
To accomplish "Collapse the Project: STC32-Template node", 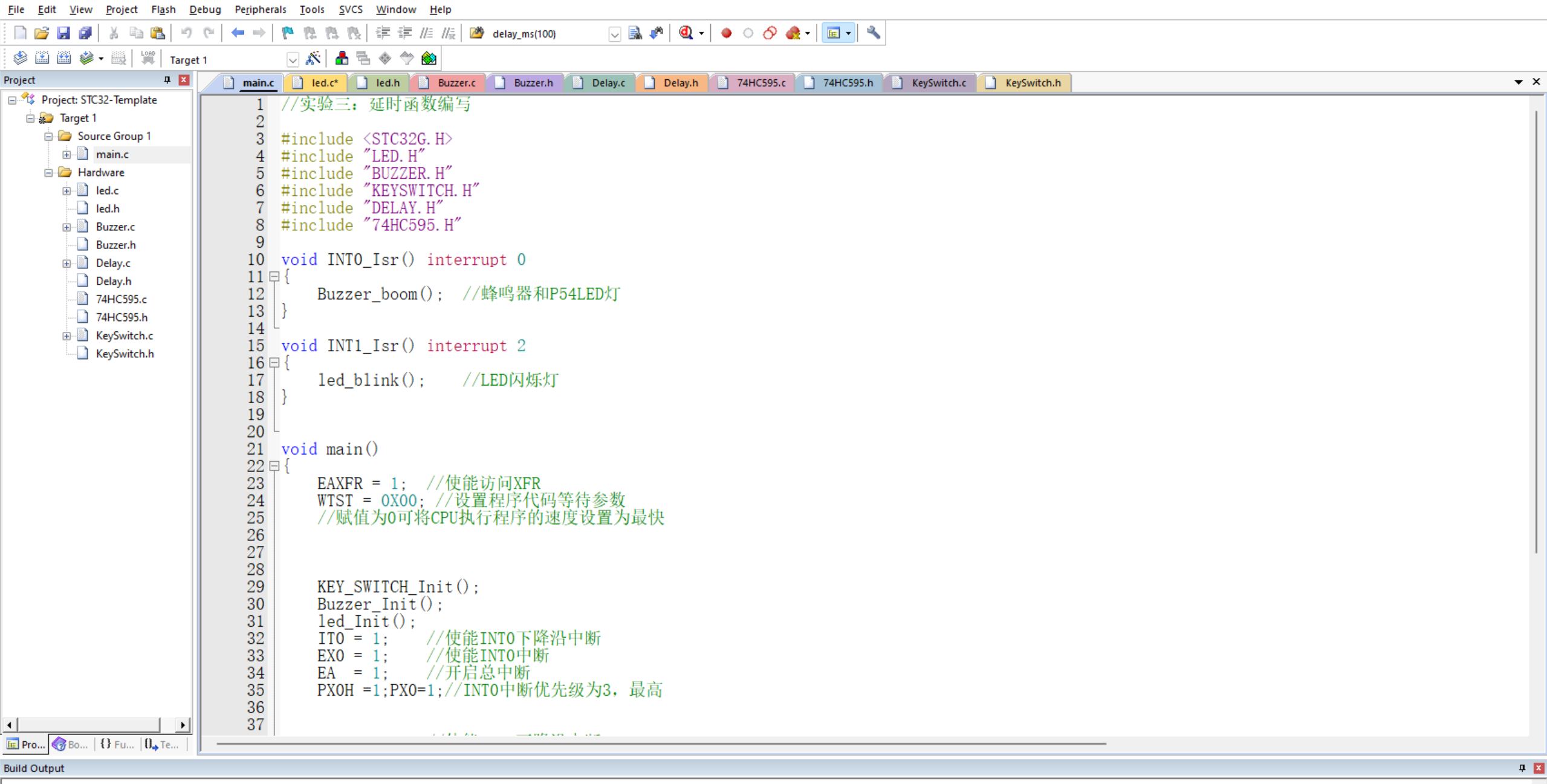I will 12,100.
